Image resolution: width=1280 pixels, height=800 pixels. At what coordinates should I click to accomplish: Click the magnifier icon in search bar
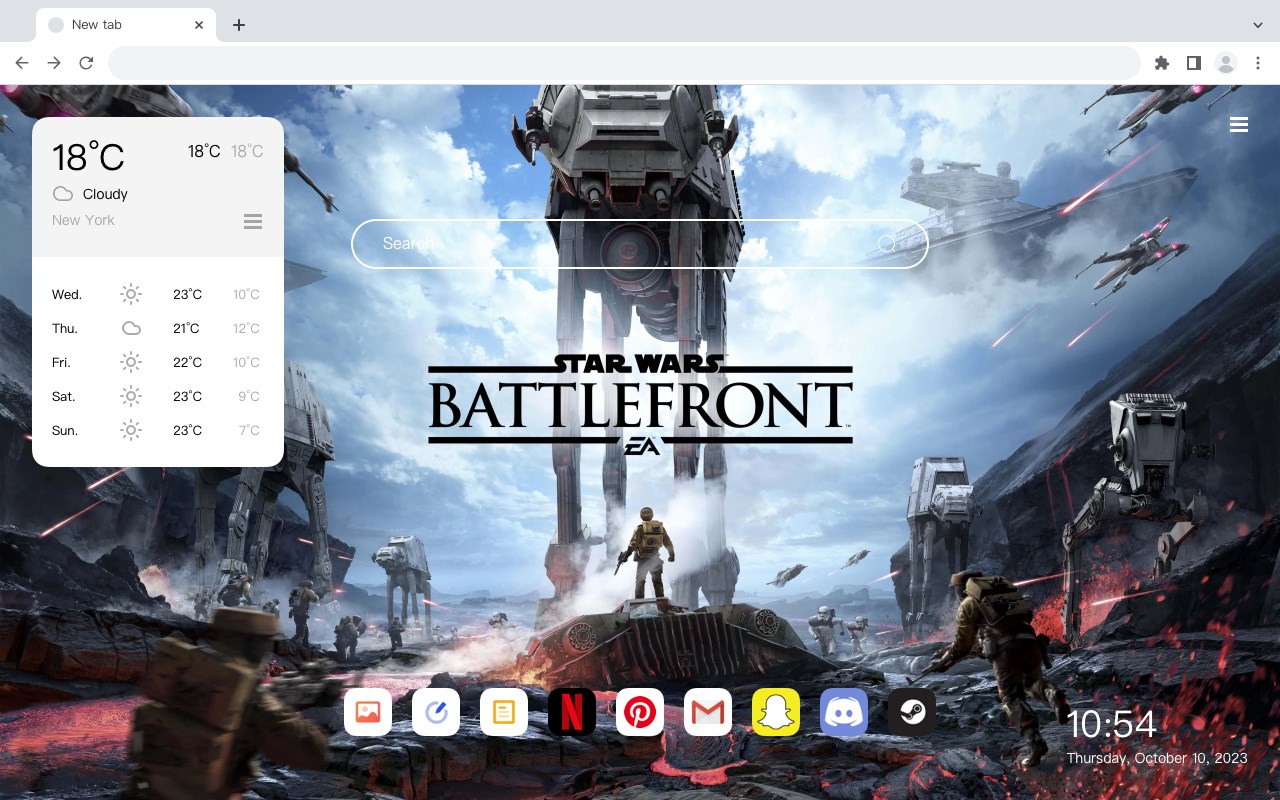[886, 244]
